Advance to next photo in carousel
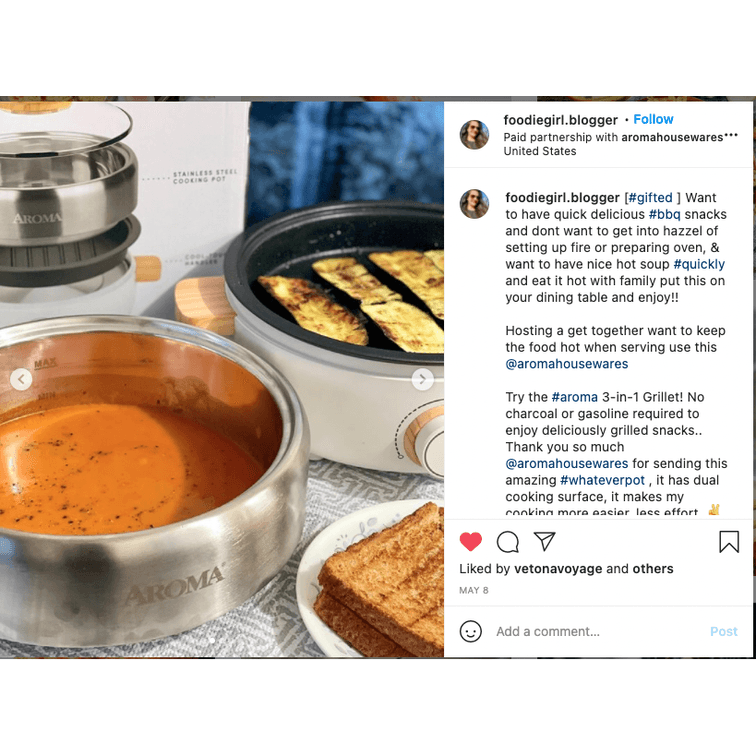The image size is (756, 756). point(422,379)
